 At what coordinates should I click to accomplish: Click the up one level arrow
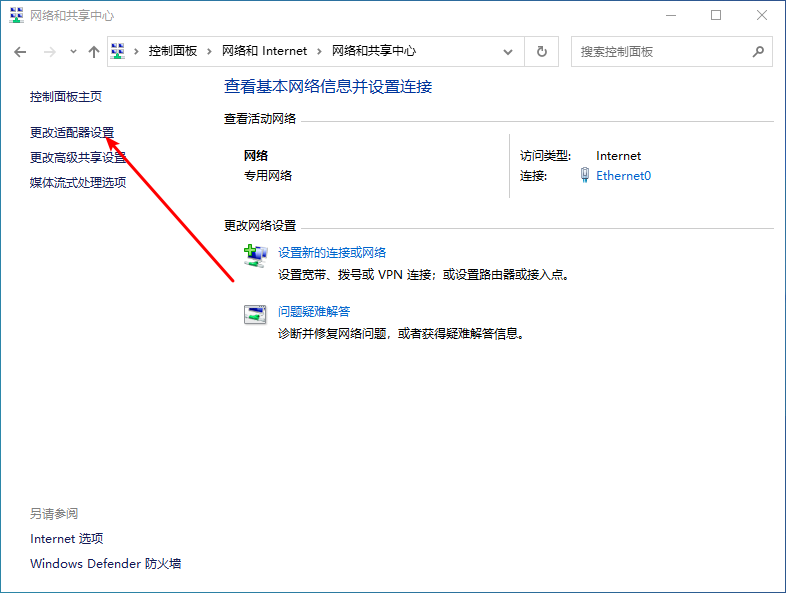[x=94, y=51]
